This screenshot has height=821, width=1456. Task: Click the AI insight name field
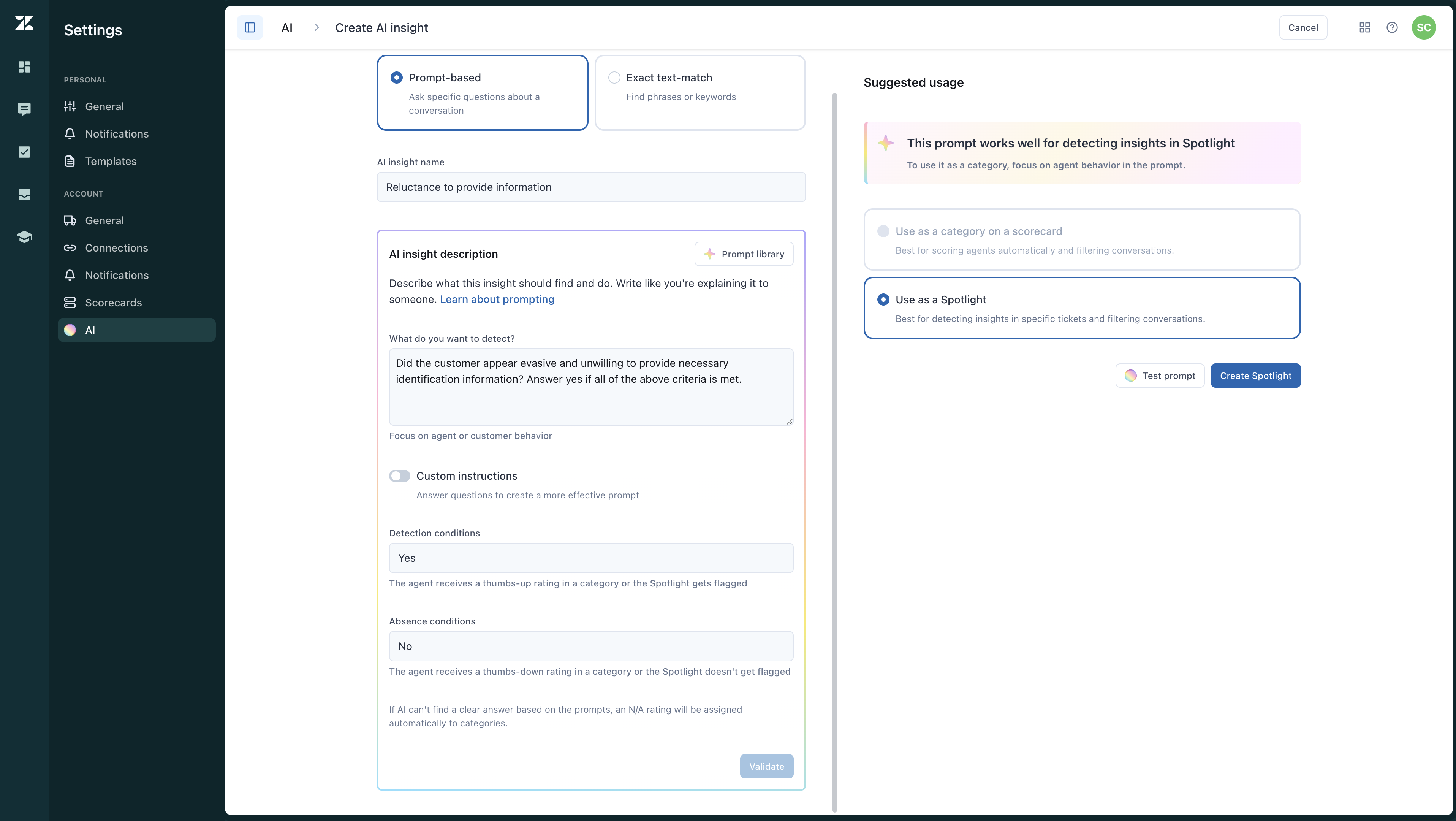click(x=591, y=187)
